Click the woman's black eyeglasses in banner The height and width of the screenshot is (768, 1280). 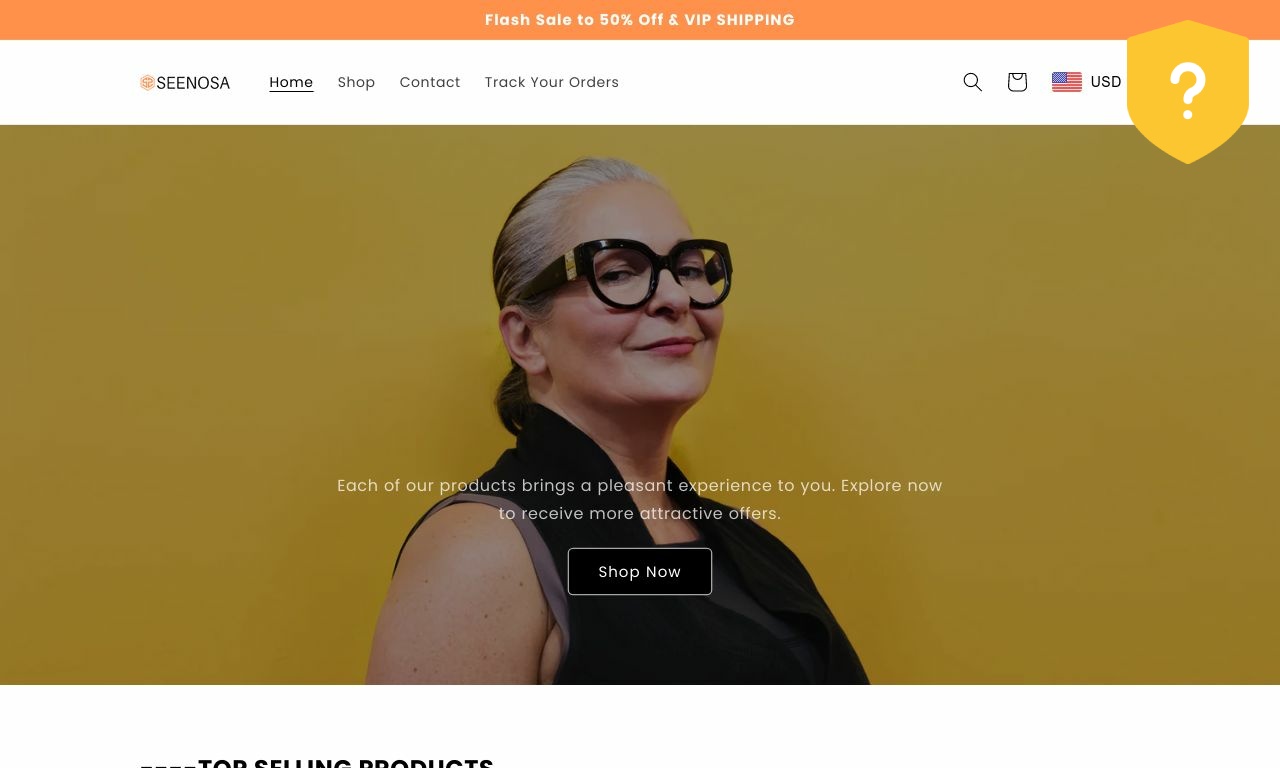click(630, 272)
